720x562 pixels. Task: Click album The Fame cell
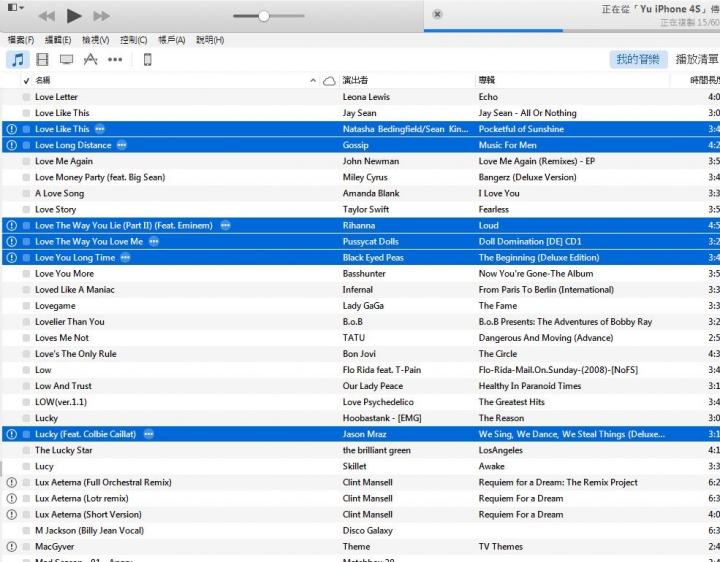[498, 306]
